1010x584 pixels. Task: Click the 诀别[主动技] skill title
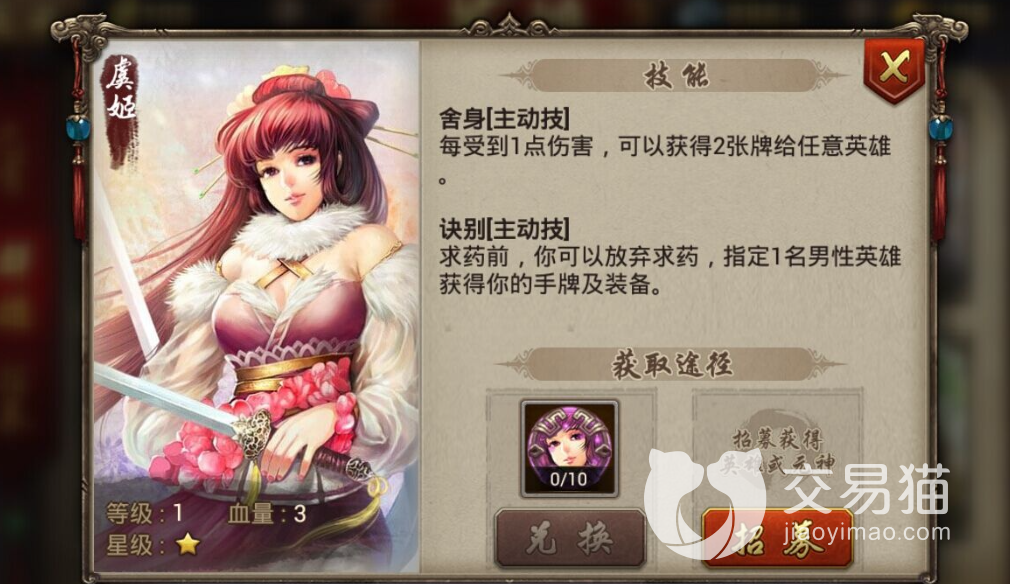504,229
